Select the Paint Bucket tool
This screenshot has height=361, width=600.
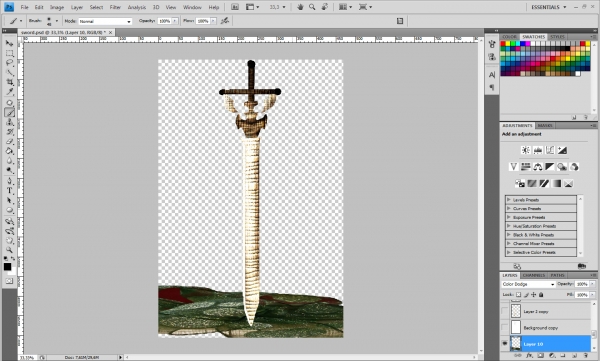click(x=9, y=151)
